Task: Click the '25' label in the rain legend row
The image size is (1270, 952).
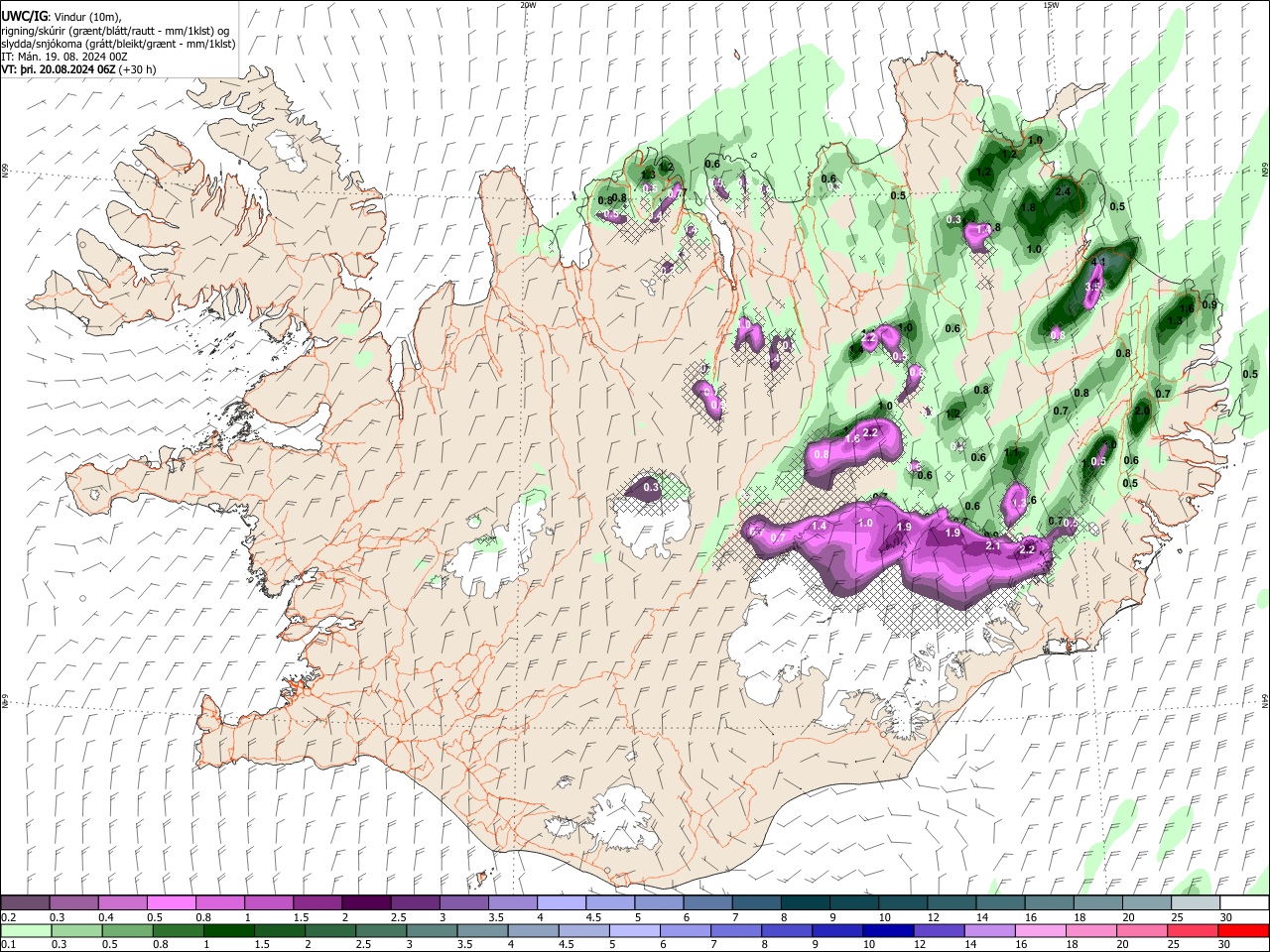Action: pyautogui.click(x=1174, y=944)
